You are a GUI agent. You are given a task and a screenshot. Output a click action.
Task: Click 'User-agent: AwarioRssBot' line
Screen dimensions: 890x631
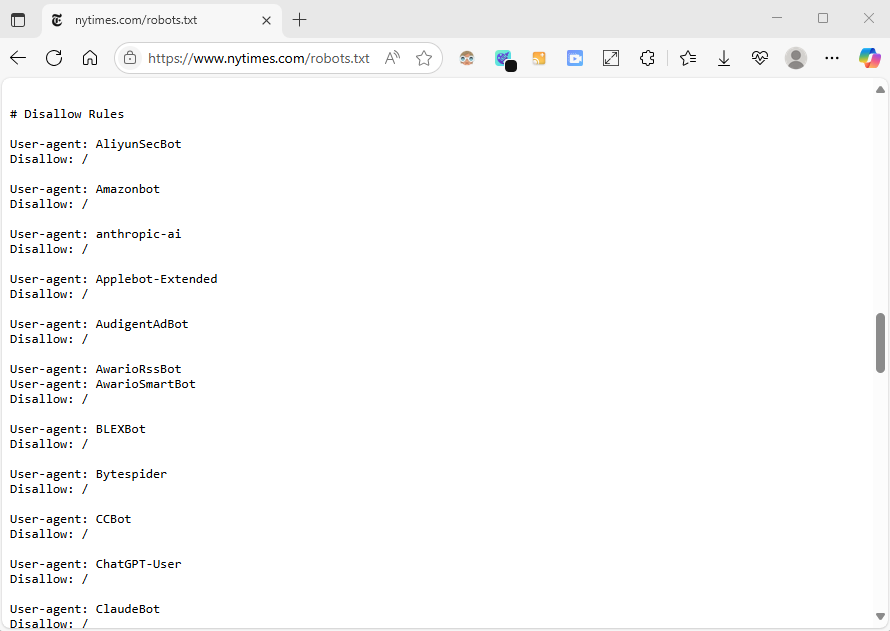[95, 369]
